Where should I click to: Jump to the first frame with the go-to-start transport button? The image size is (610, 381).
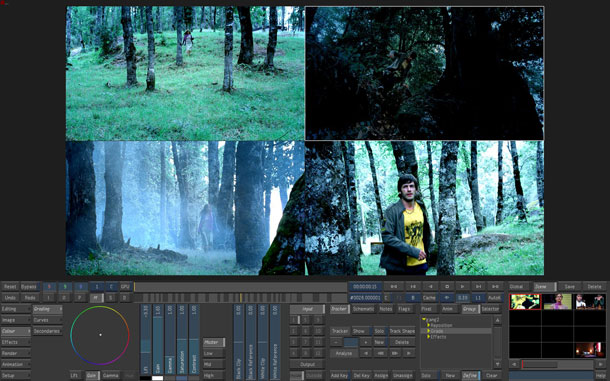click(393, 287)
